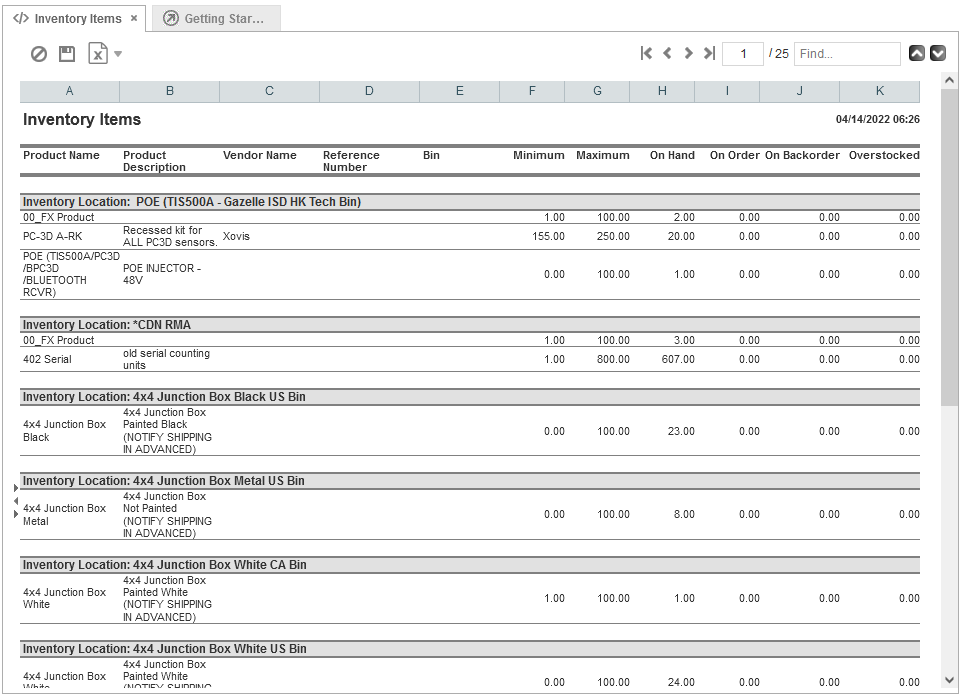This screenshot has width=961, height=697.
Task: Select the *CDN RMA inventory location row
Action: [x=469, y=325]
